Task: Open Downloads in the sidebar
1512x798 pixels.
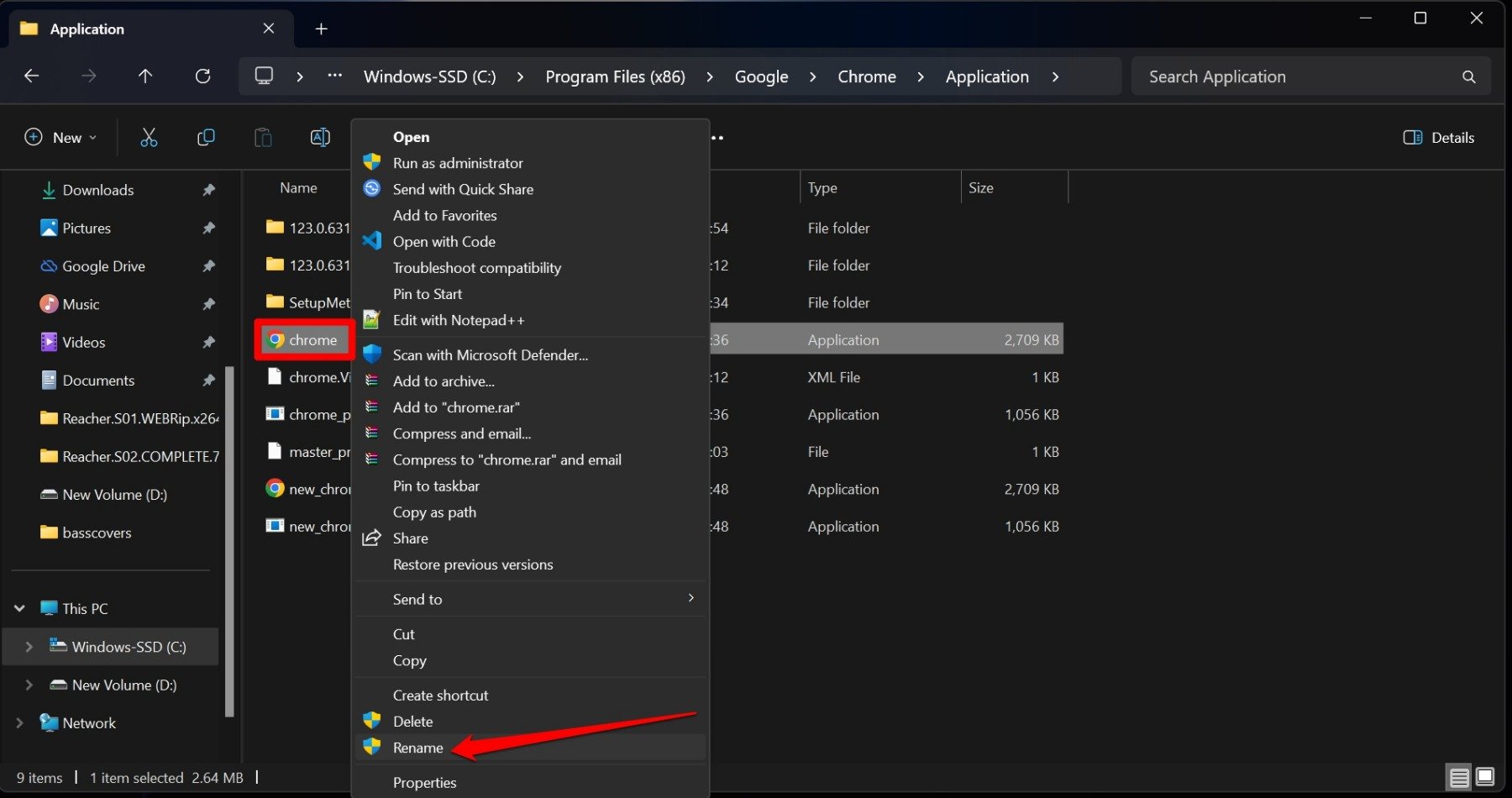Action: (x=97, y=190)
